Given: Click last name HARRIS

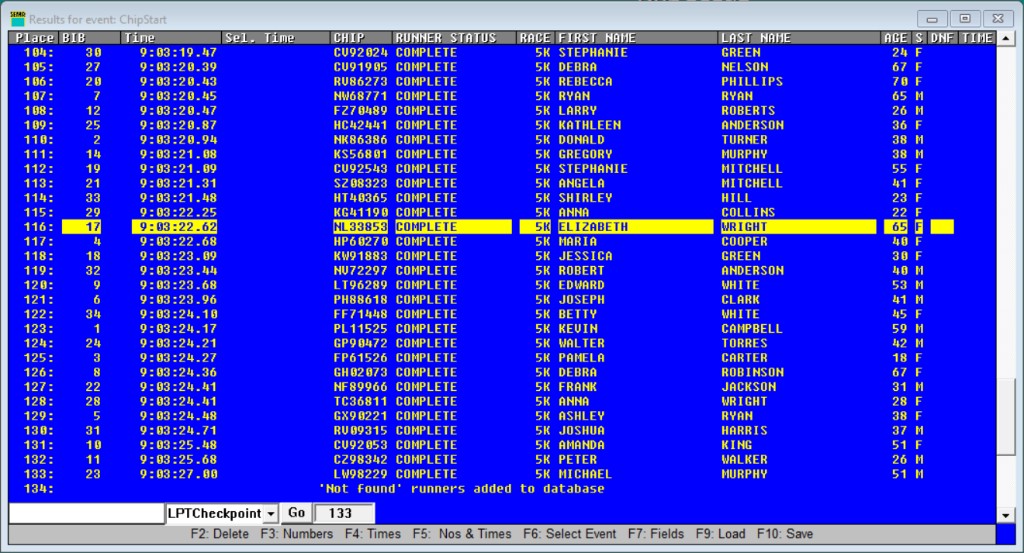Looking at the screenshot, I should click(x=744, y=431).
